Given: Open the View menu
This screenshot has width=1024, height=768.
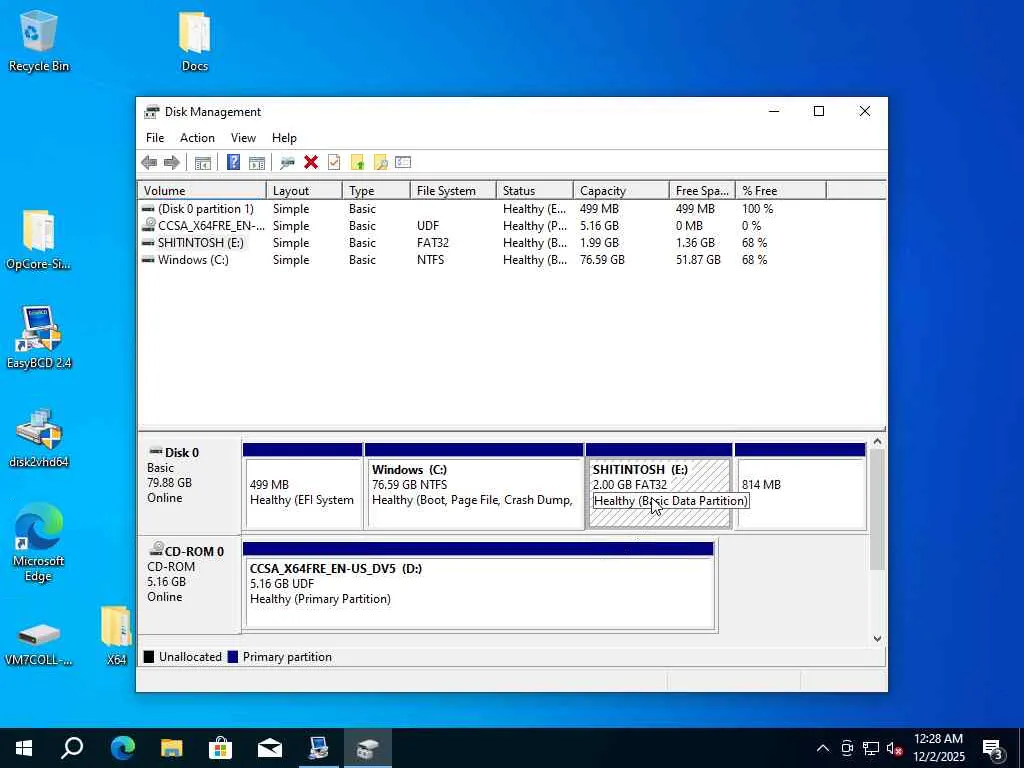Looking at the screenshot, I should (x=243, y=138).
